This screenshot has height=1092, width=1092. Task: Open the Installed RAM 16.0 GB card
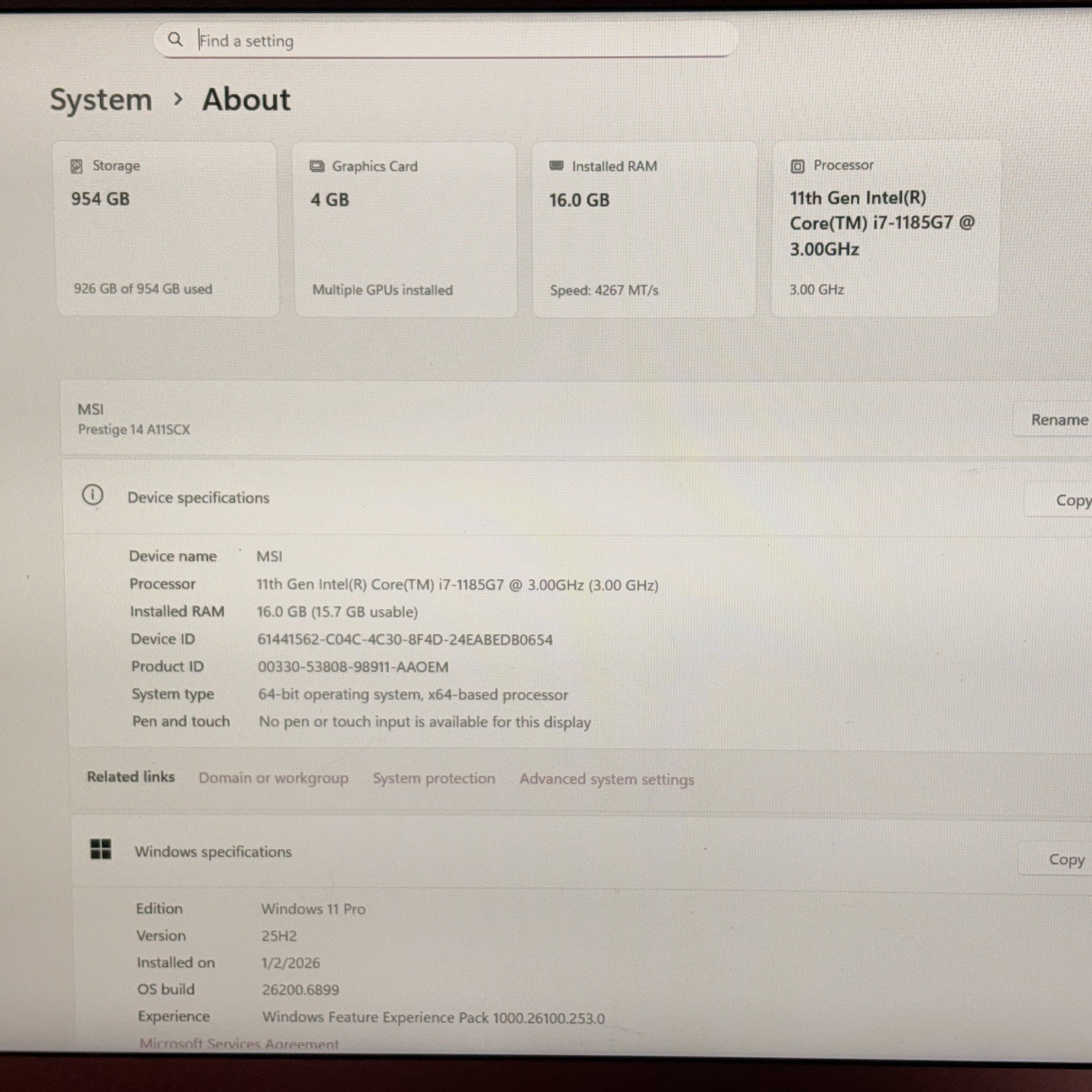(645, 229)
